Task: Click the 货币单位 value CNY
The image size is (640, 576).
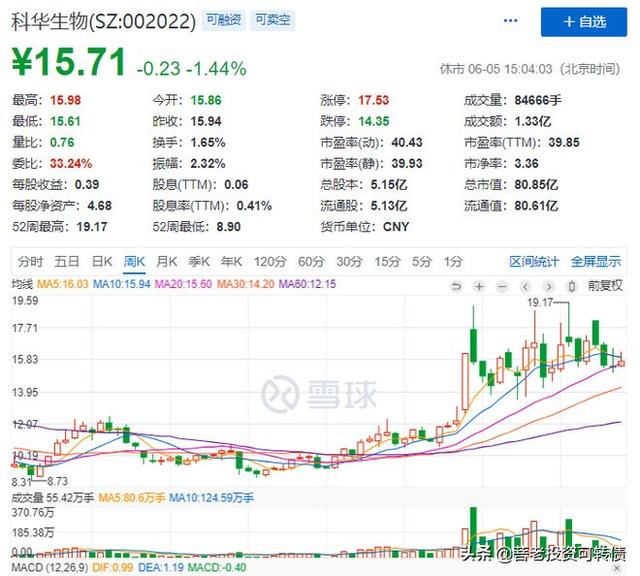Action: 396,227
